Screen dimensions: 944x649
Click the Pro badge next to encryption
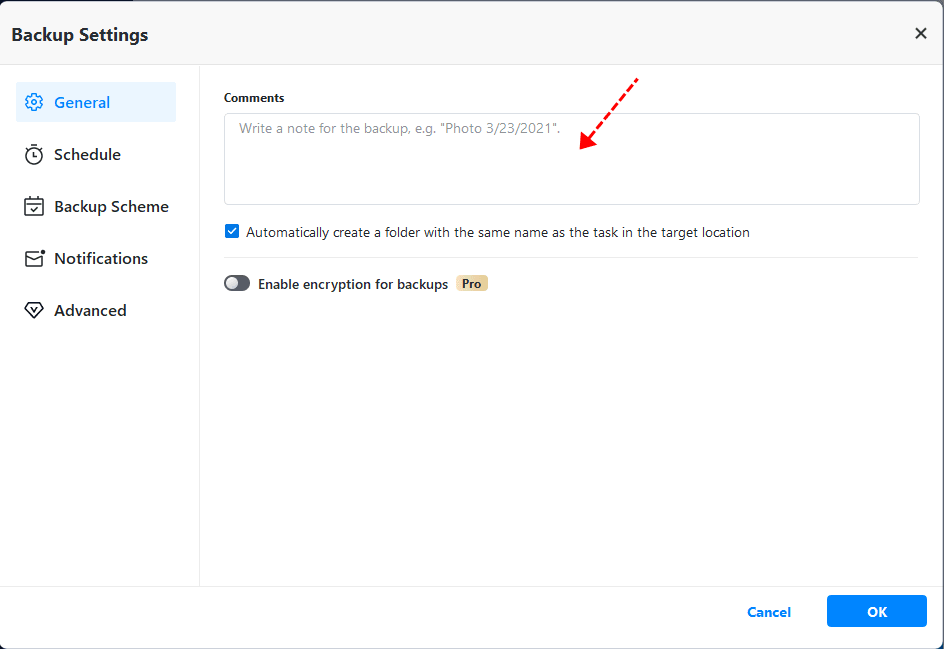pyautogui.click(x=472, y=284)
